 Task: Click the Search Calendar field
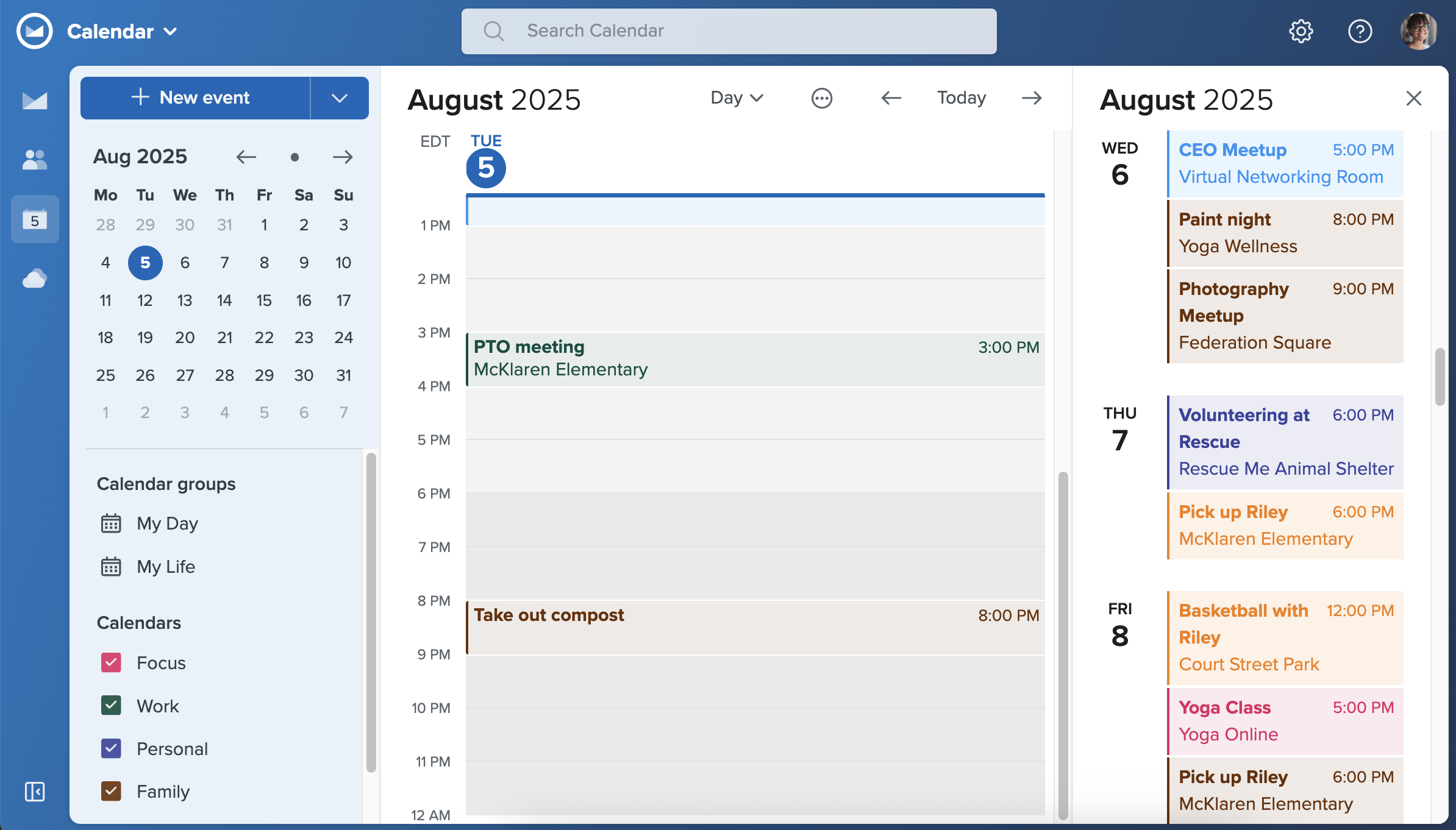[x=729, y=31]
